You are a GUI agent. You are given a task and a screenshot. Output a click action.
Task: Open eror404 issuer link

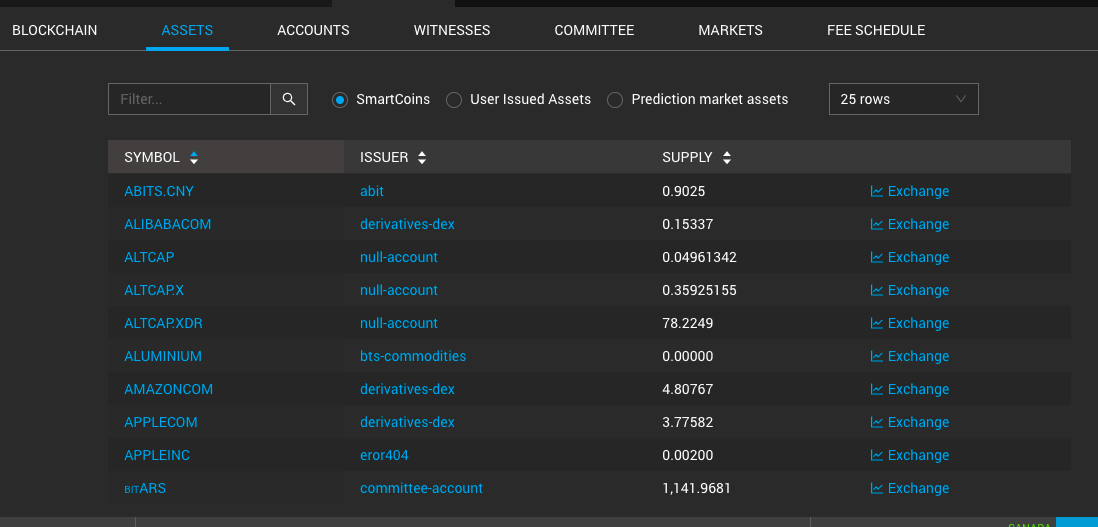384,455
